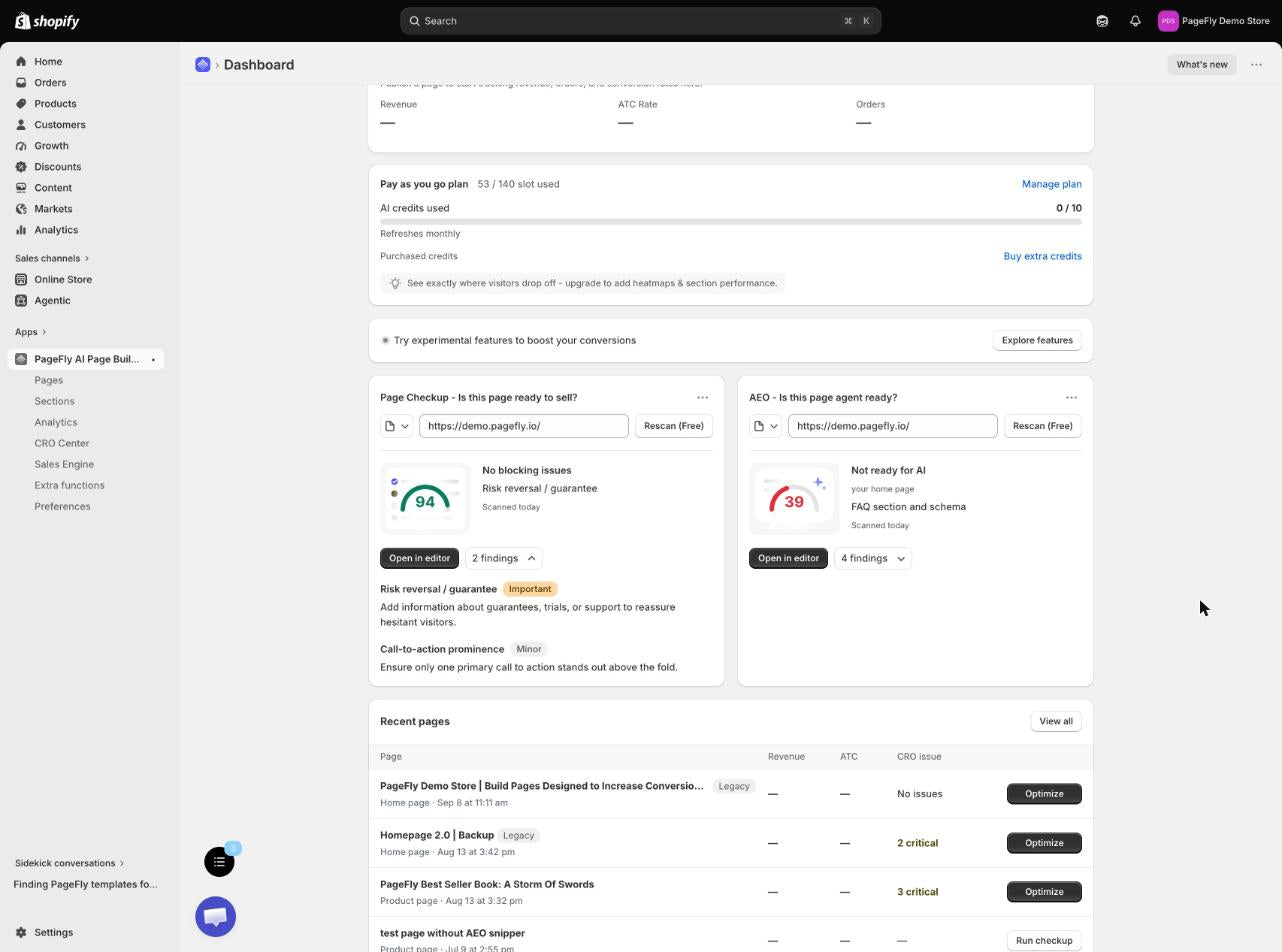Open the Page Checkup card options menu
The image size is (1282, 952).
[702, 397]
